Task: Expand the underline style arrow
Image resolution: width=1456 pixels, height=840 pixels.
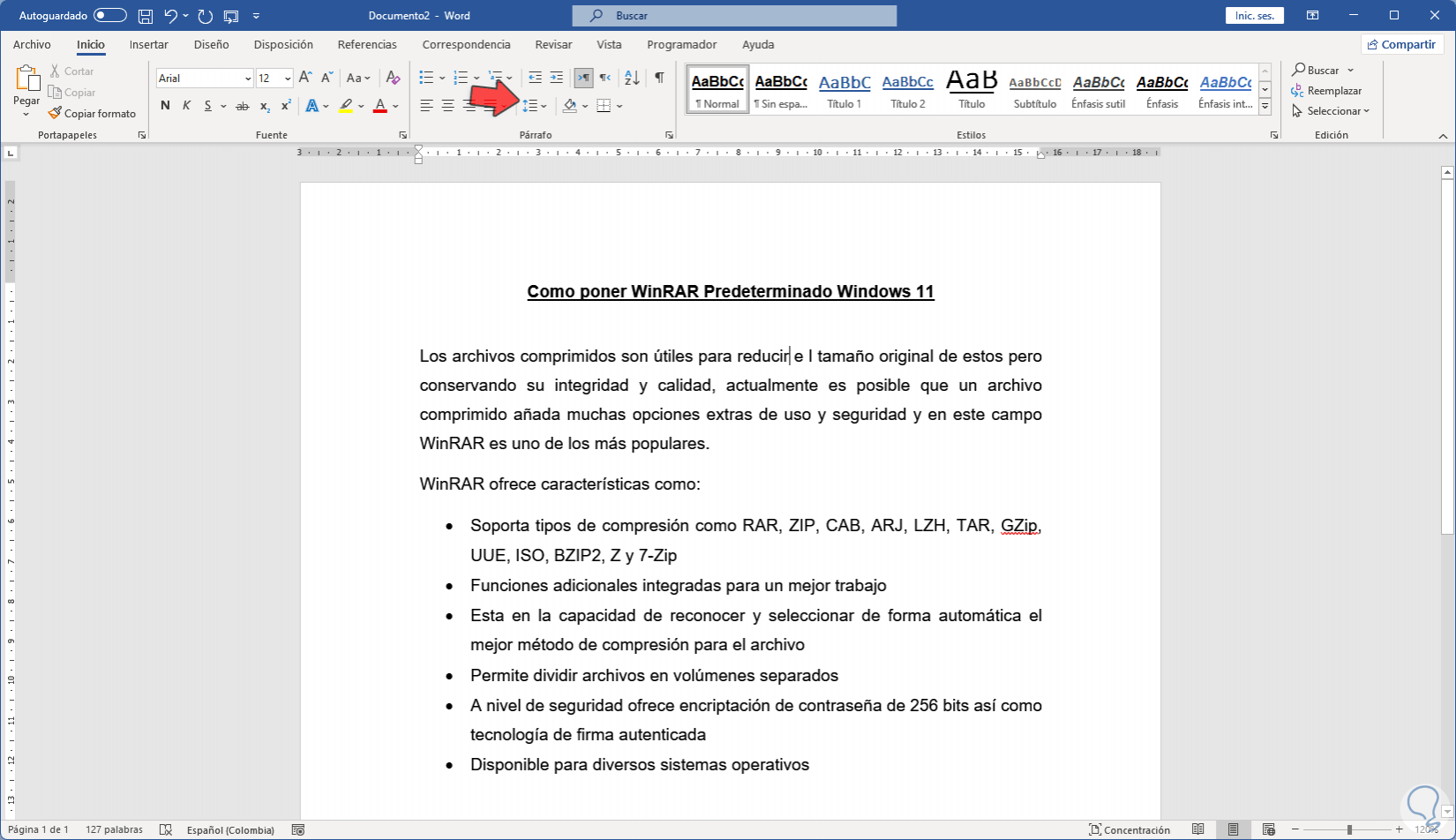Action: point(222,106)
